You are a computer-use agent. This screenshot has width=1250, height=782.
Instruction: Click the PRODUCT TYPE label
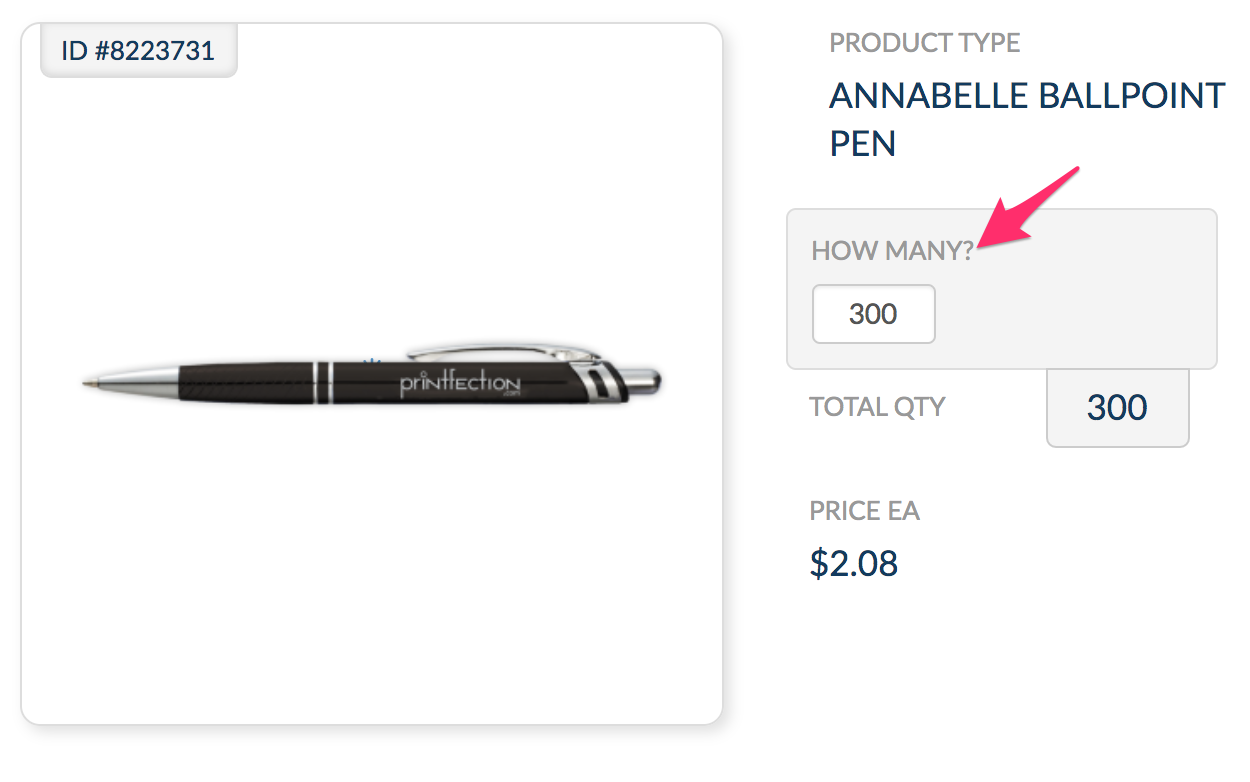point(925,43)
